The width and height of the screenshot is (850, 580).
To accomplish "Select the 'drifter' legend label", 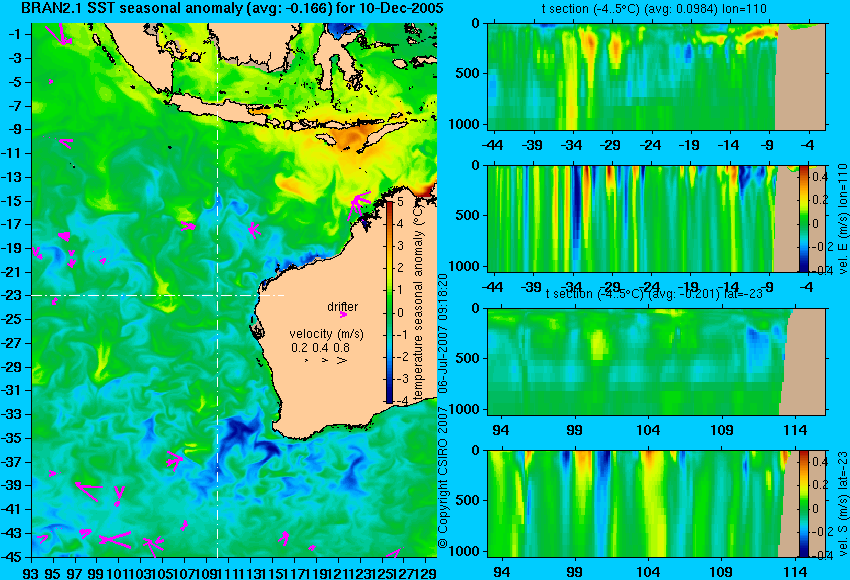I will (x=343, y=307).
